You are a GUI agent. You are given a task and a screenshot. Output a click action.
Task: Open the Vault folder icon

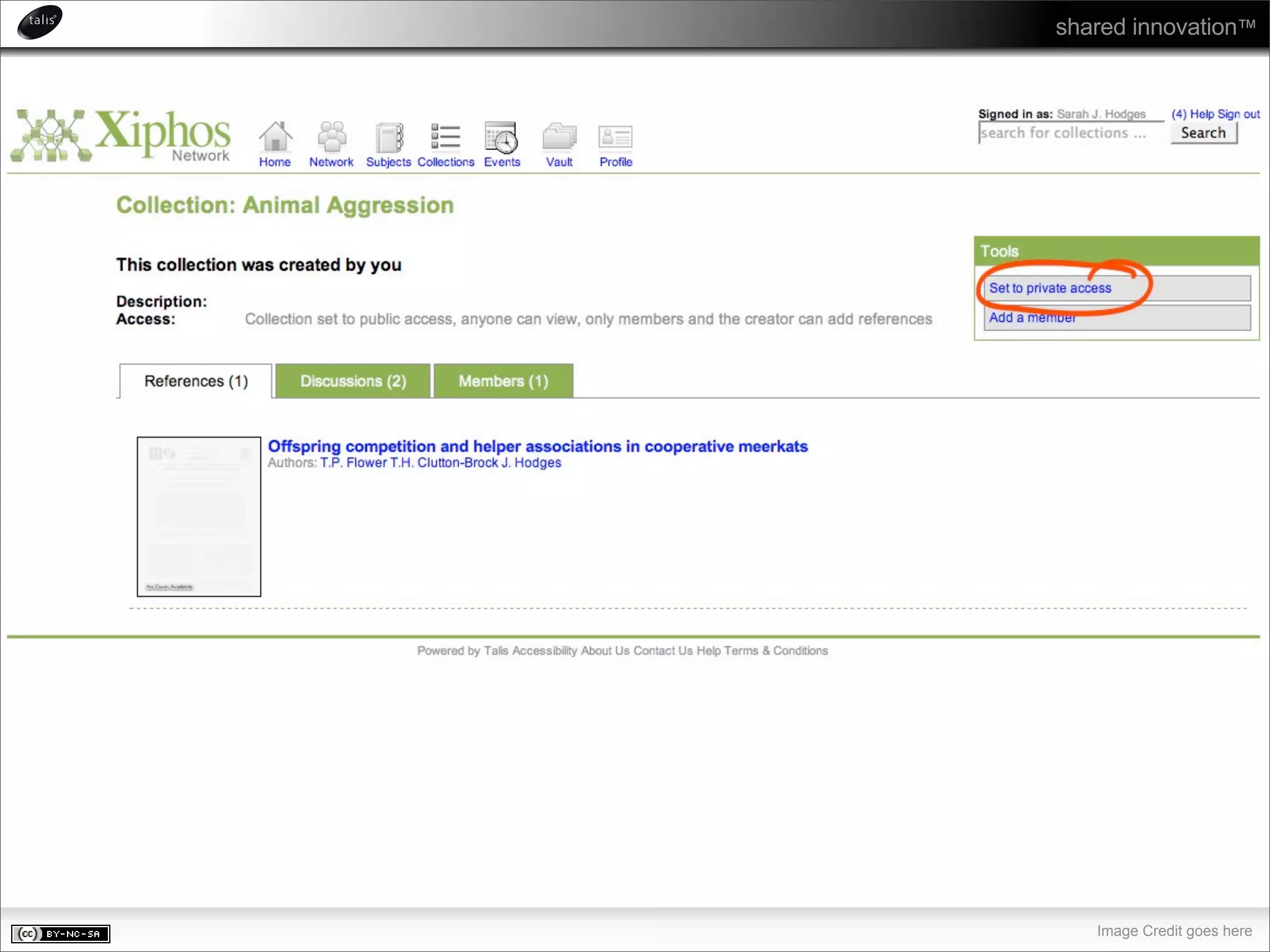pyautogui.click(x=559, y=138)
